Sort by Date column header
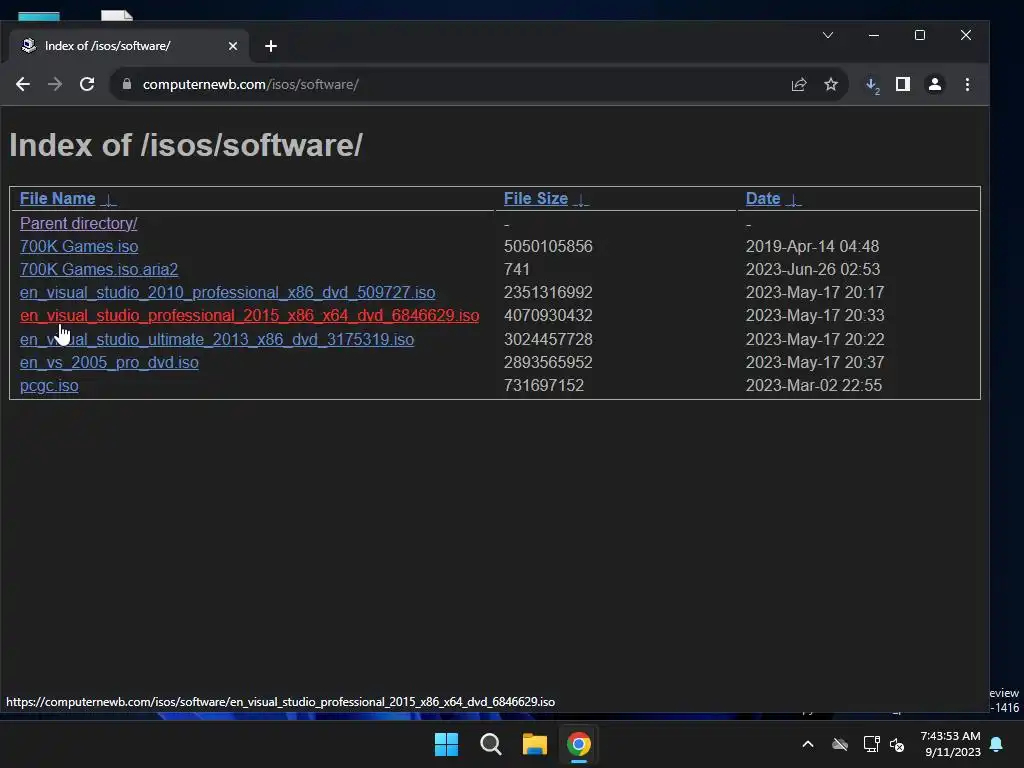The width and height of the screenshot is (1024, 768). [x=763, y=199]
